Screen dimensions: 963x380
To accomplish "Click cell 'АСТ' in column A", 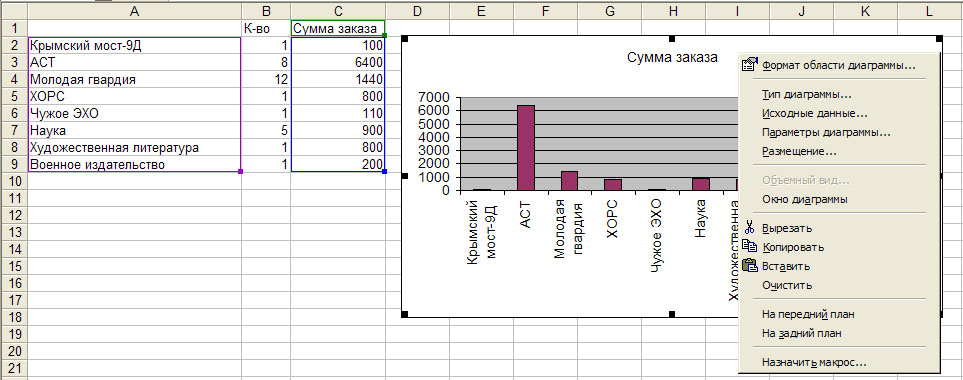I will pyautogui.click(x=135, y=62).
